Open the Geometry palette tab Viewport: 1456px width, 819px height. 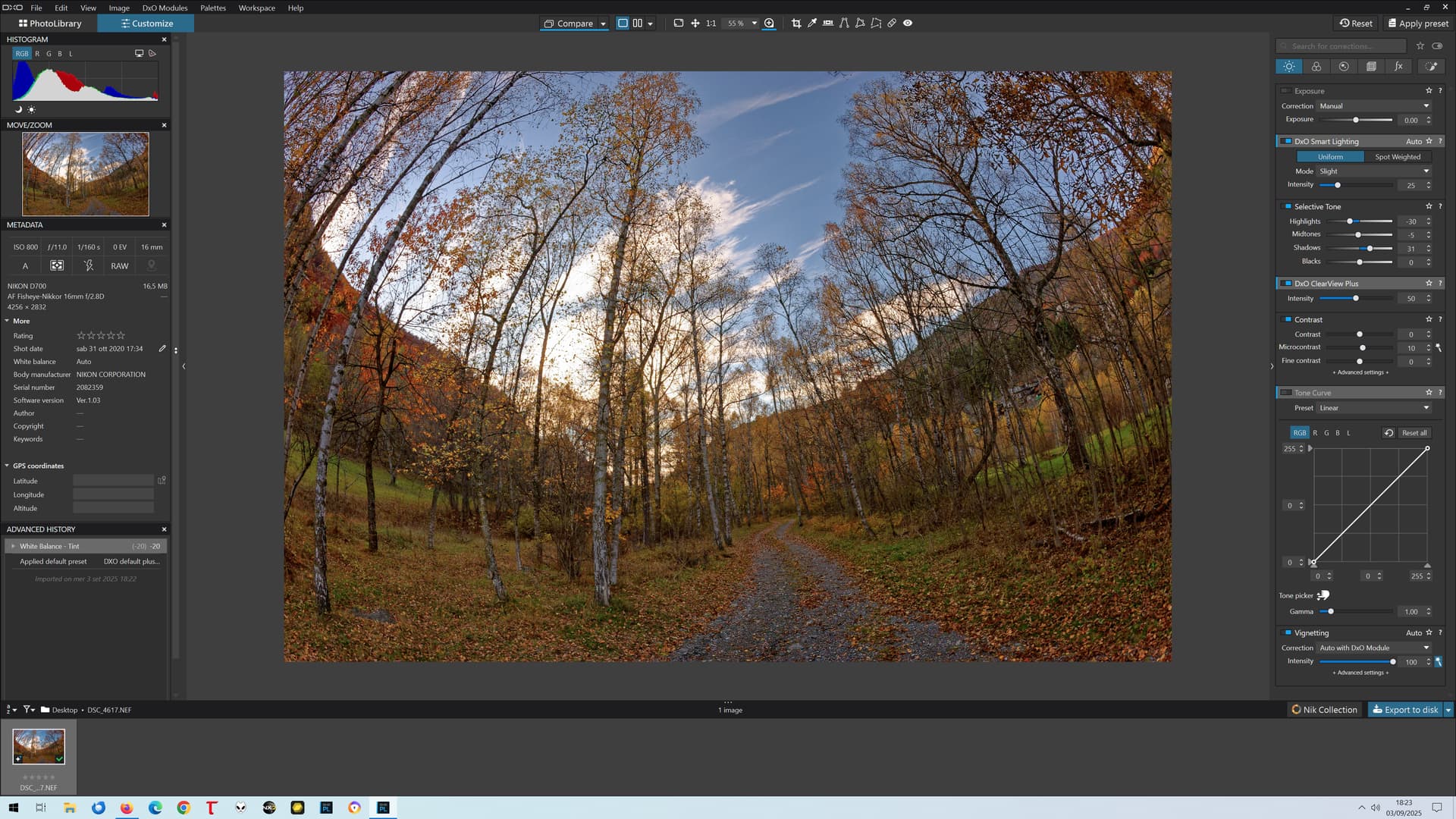1371,67
